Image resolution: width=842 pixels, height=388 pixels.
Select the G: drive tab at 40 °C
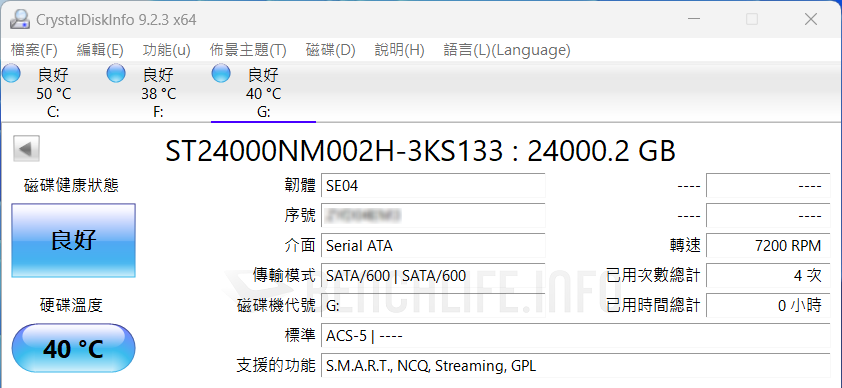coord(263,92)
